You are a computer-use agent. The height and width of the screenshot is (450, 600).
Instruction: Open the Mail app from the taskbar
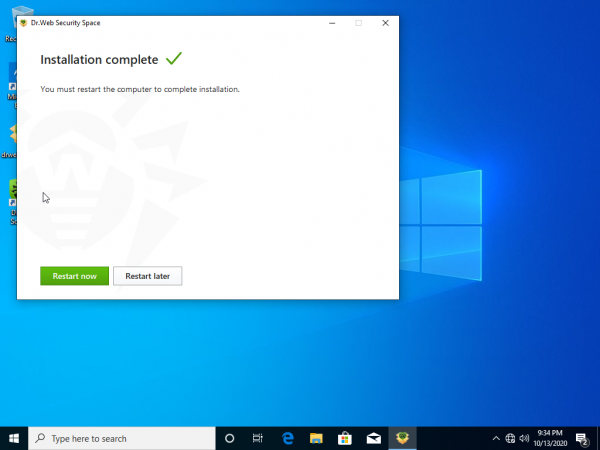pos(374,438)
